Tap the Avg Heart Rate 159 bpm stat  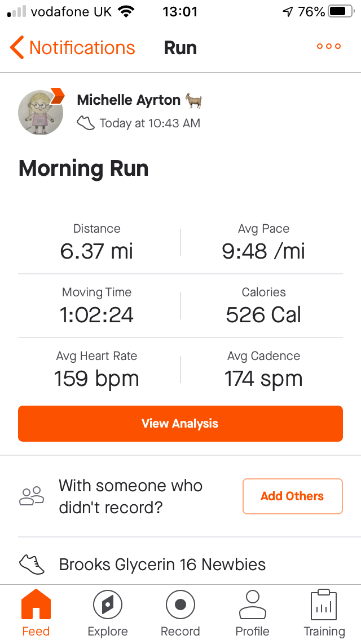(x=97, y=369)
